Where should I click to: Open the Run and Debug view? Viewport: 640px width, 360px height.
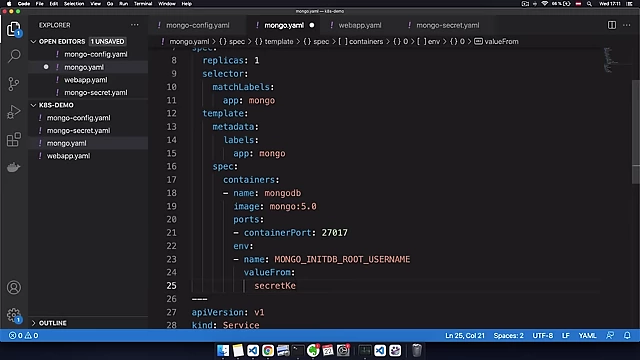pyautogui.click(x=14, y=112)
